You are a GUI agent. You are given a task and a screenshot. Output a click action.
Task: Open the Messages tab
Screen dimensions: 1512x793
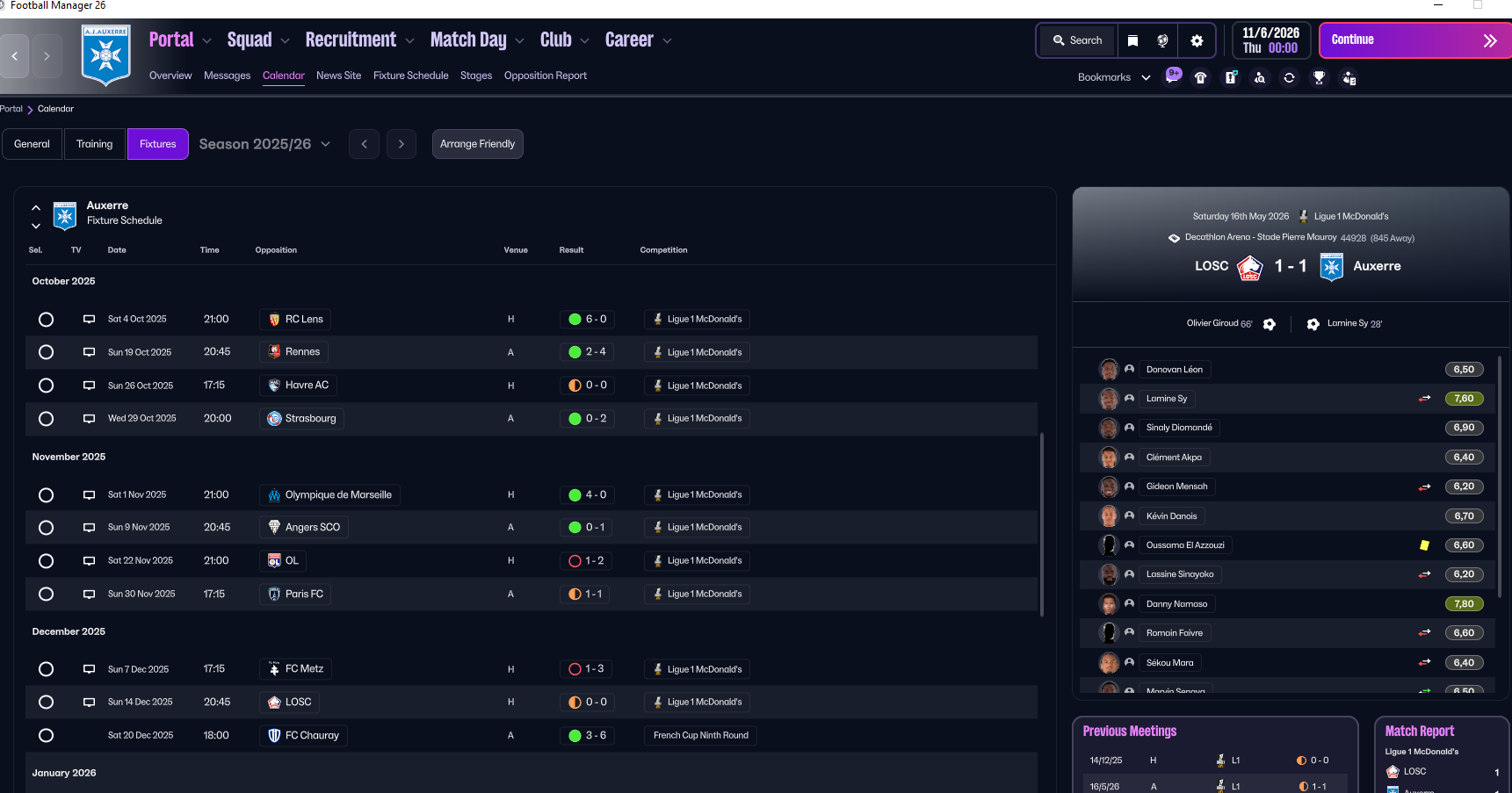tap(227, 76)
